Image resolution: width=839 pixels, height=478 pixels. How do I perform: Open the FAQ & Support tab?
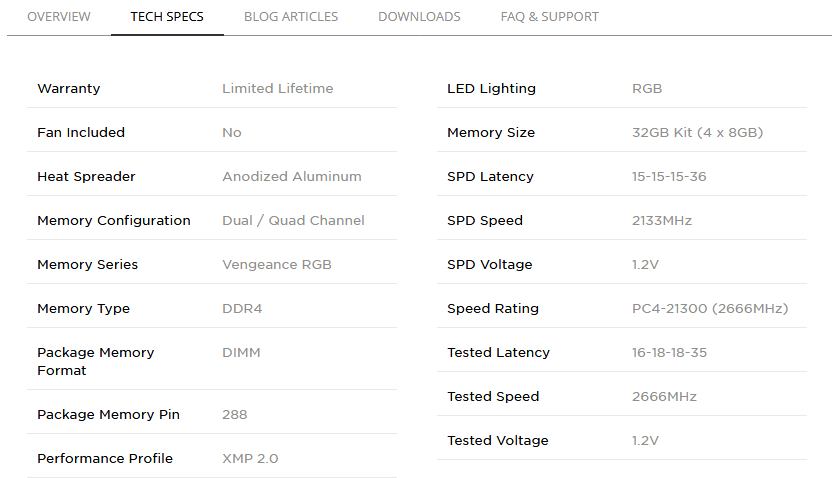coord(550,17)
